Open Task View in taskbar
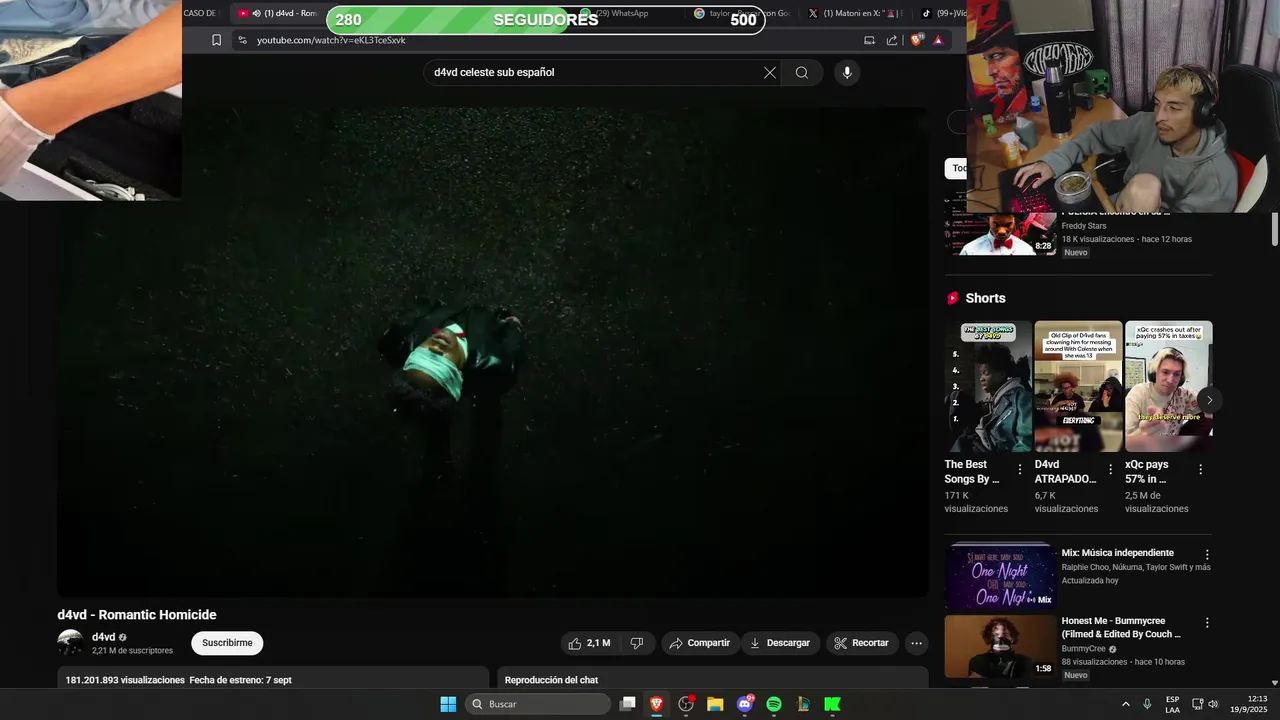The image size is (1280, 720). tap(627, 704)
